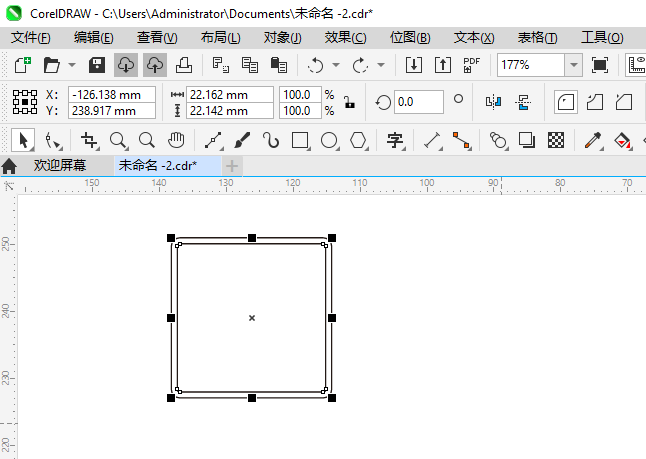
Task: Select the Polygon tool
Action: tap(358, 141)
